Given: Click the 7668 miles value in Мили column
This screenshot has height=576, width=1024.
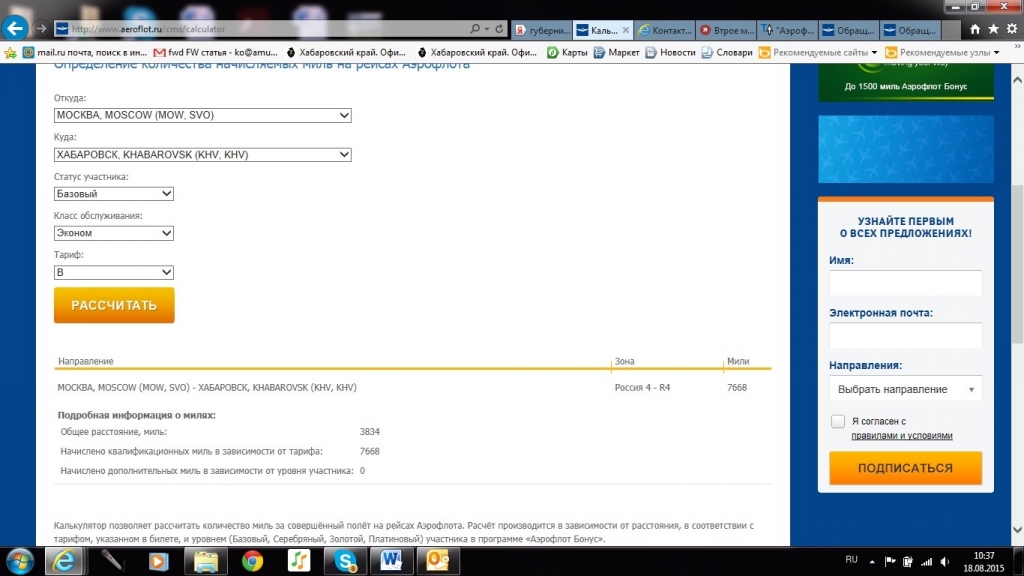Looking at the screenshot, I should coord(737,388).
